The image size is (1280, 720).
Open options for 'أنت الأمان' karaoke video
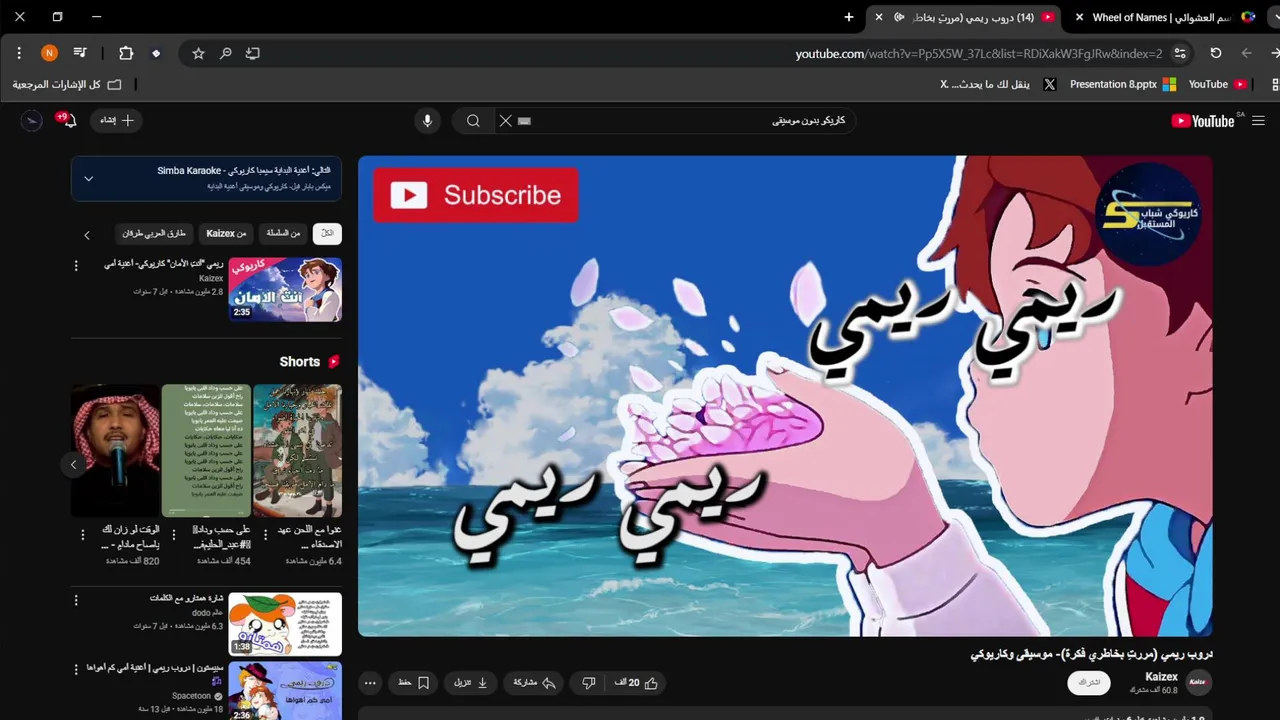pos(76,265)
